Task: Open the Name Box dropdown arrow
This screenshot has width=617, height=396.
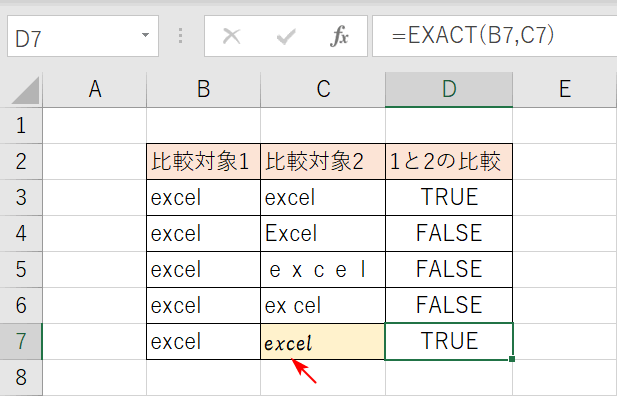Action: click(146, 35)
